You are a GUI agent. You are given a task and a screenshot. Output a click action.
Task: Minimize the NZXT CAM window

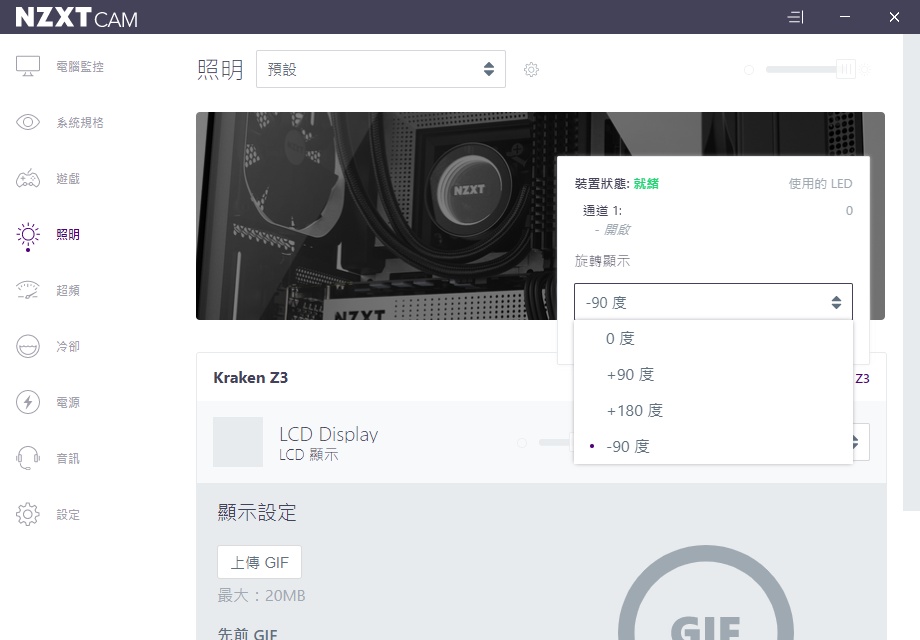click(x=845, y=17)
